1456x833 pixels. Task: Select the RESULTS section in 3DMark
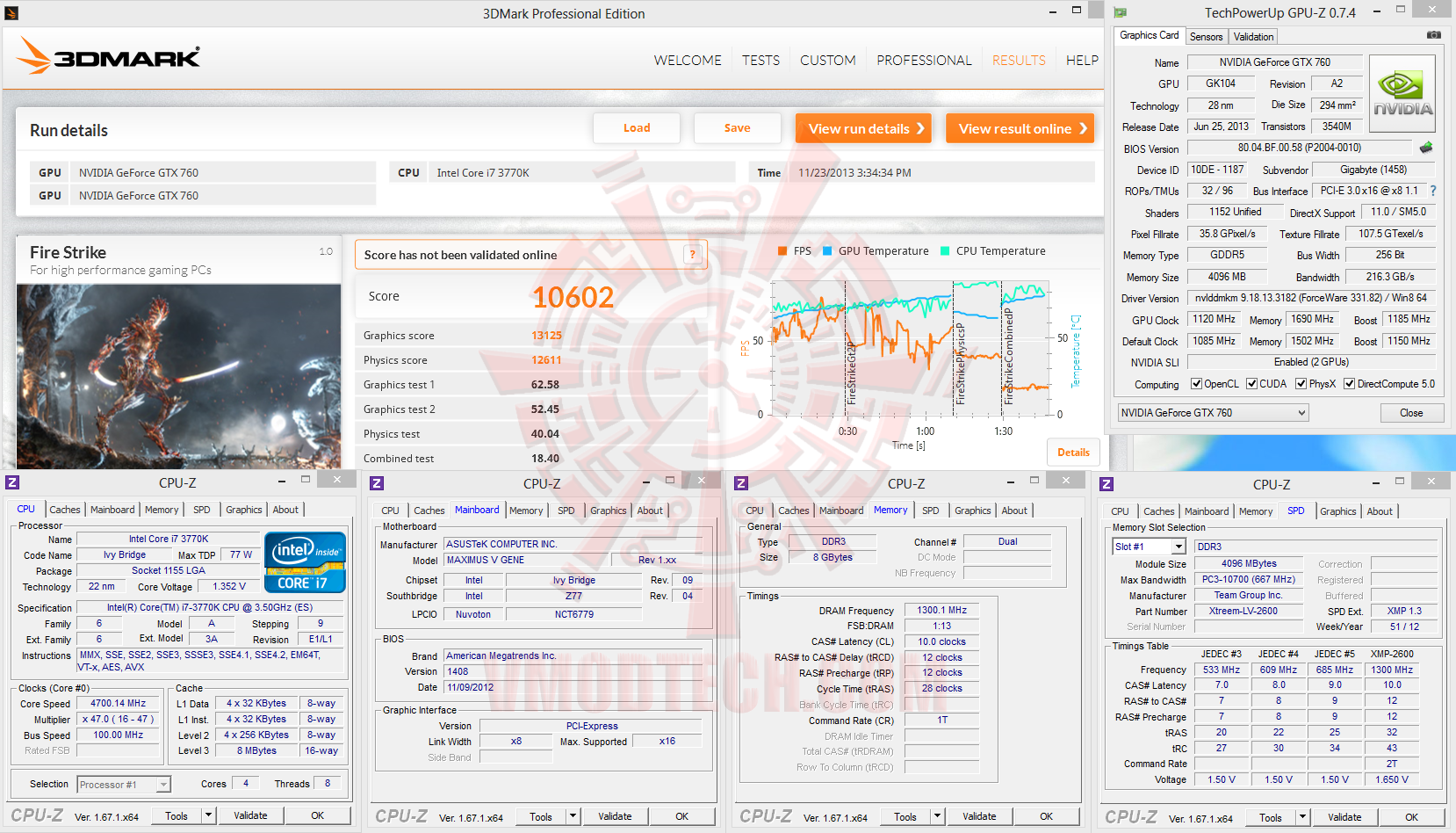pyautogui.click(x=1019, y=60)
